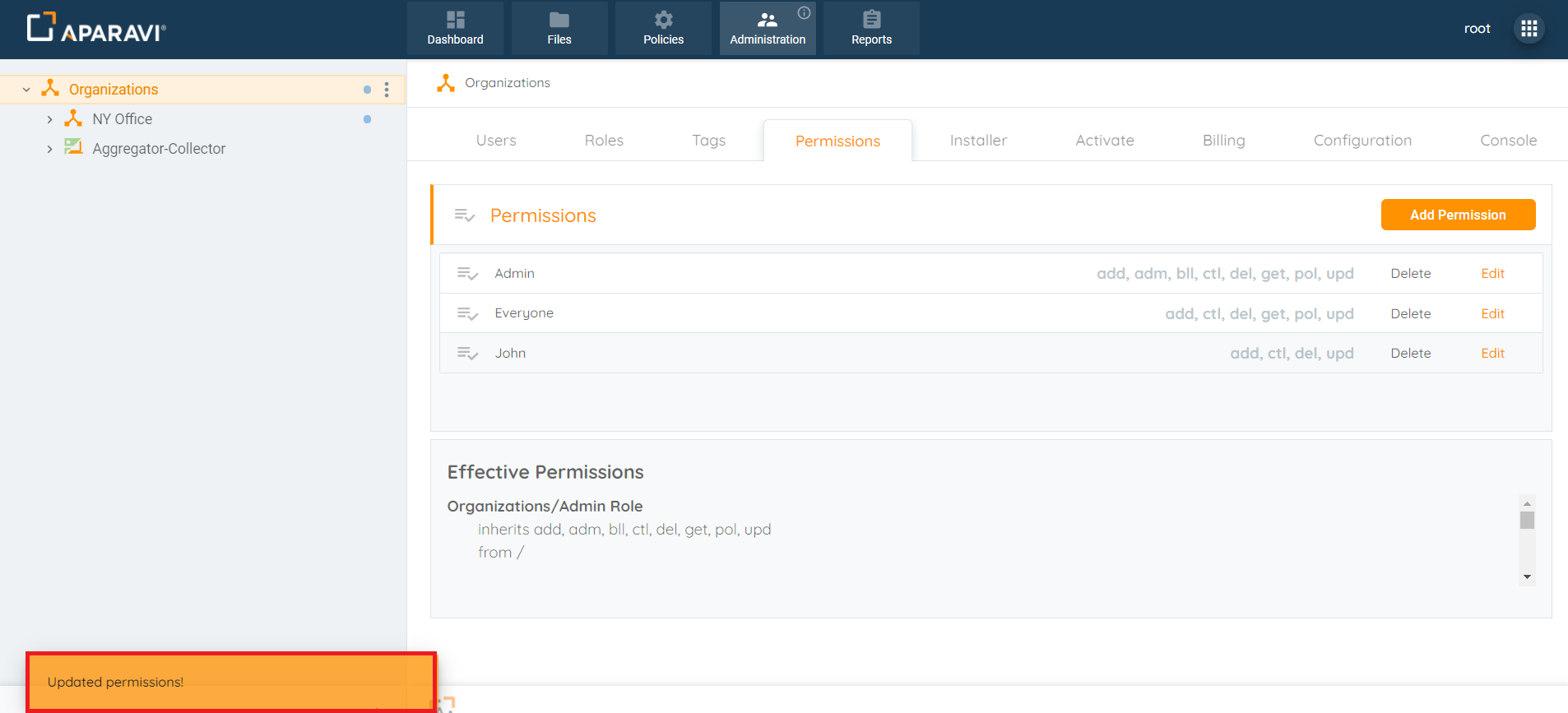Screen dimensions: 1568x713
Task: Switch to the Users tab
Action: (x=496, y=141)
